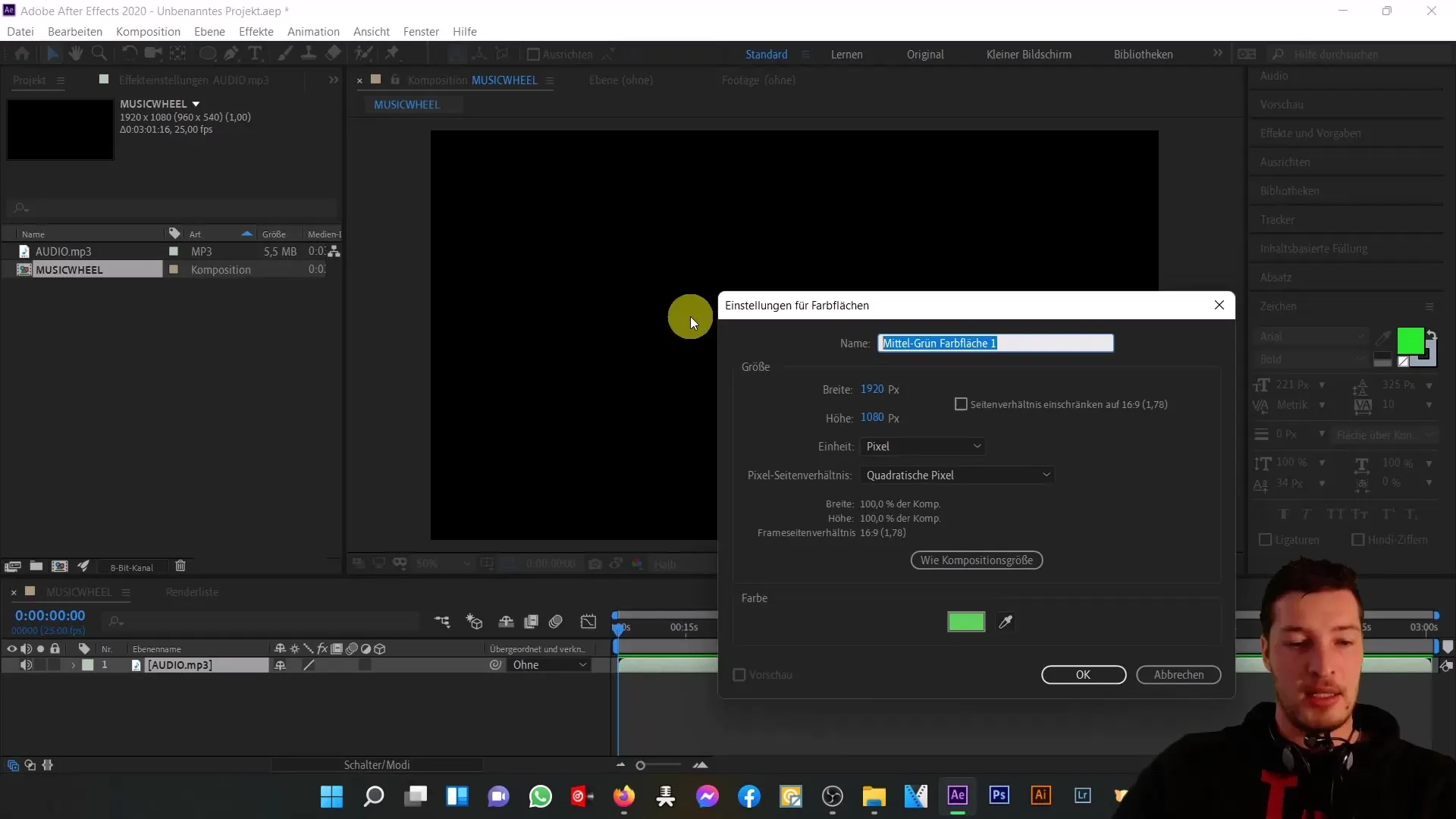Click Wie Kompositionsgröße button
Image resolution: width=1456 pixels, height=819 pixels.
[x=977, y=560]
